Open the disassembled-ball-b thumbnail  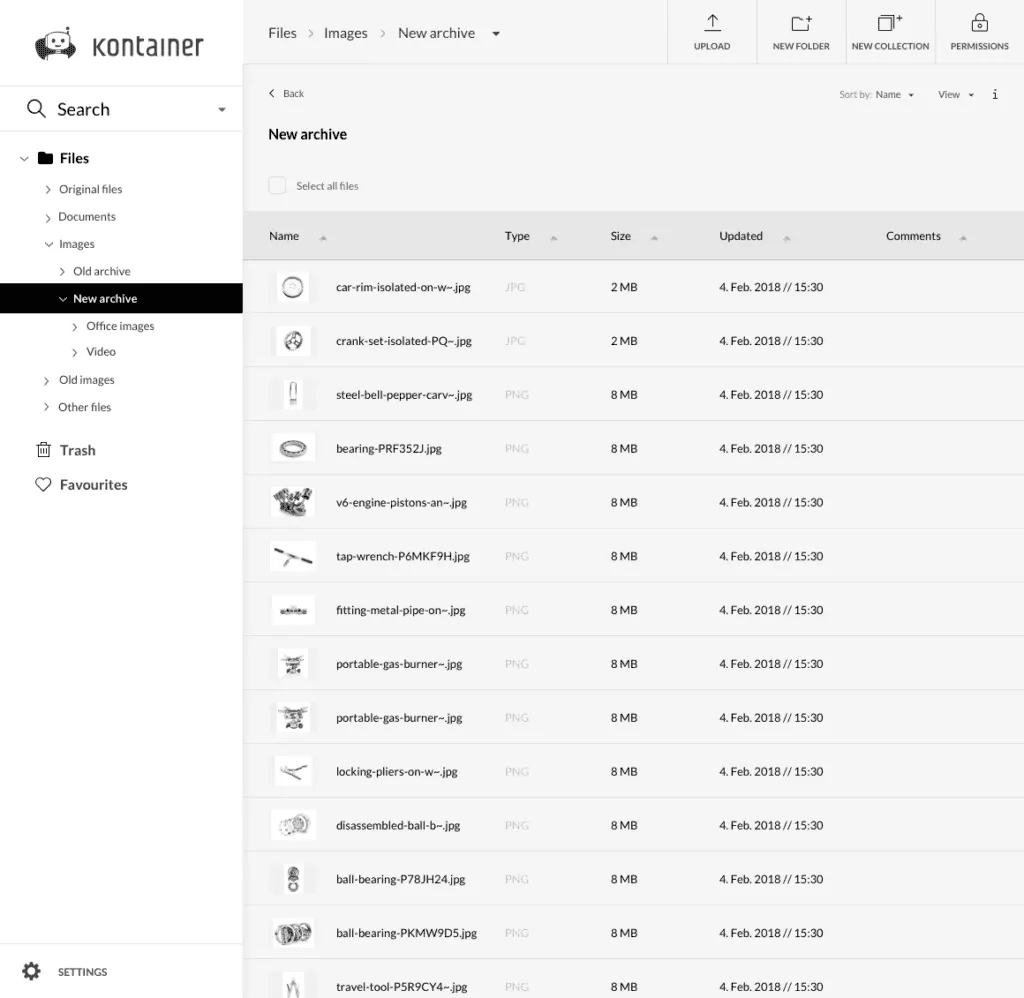[x=293, y=825]
